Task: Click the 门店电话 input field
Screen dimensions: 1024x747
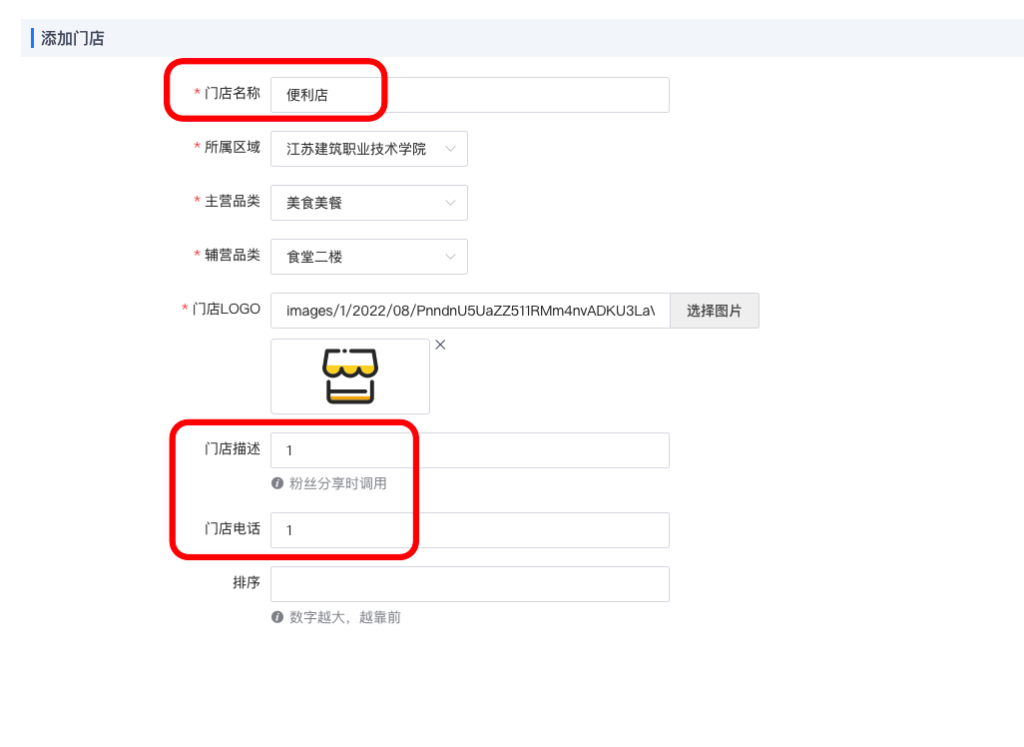Action: tap(470, 530)
